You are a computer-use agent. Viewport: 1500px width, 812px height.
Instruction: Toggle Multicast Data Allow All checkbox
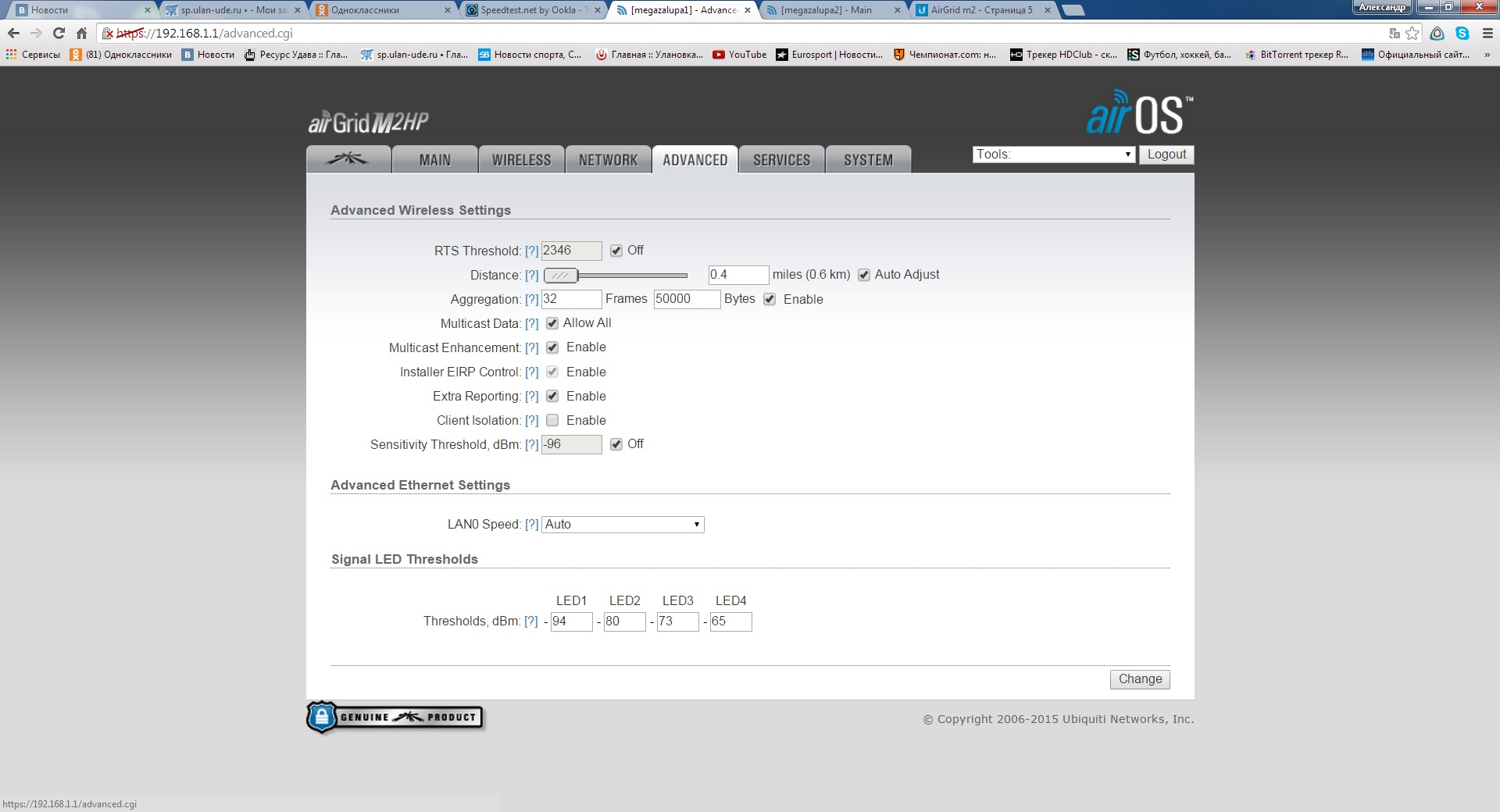click(x=552, y=323)
